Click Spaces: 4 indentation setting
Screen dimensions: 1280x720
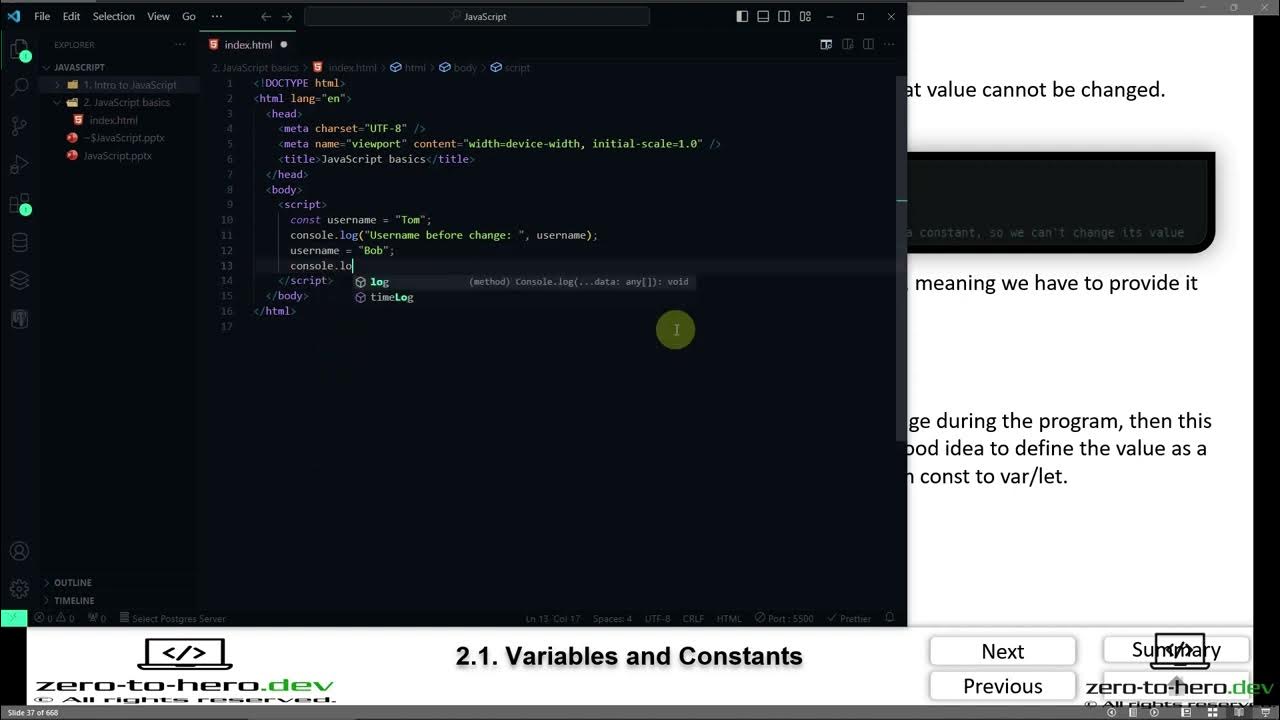(x=612, y=619)
